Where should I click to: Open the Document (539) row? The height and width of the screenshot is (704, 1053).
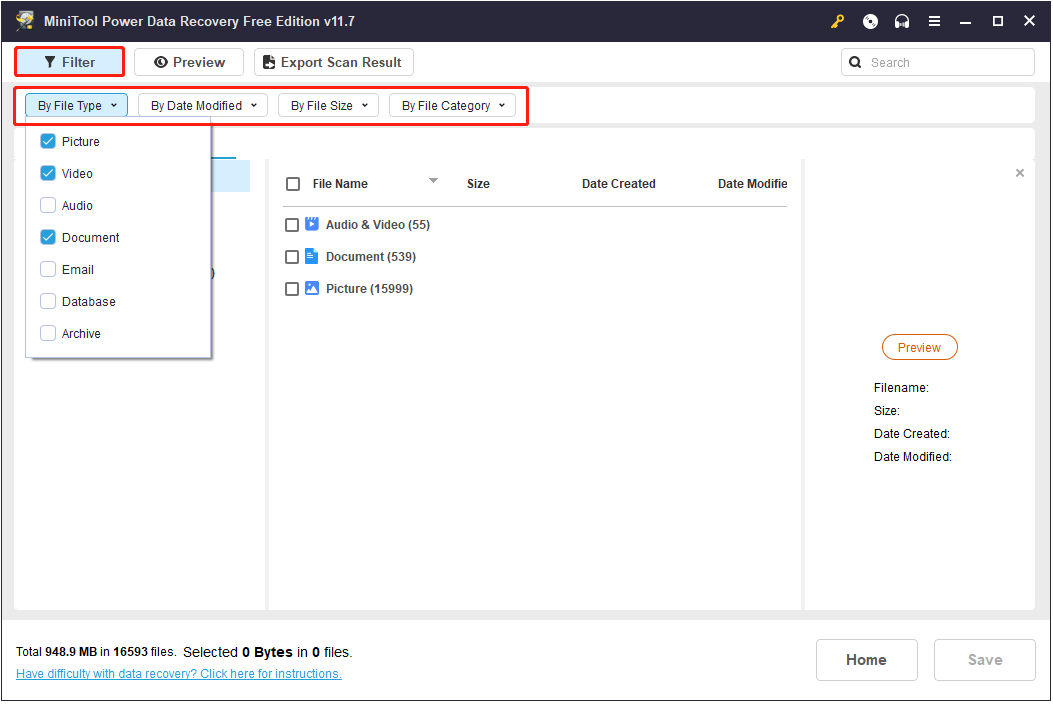371,257
